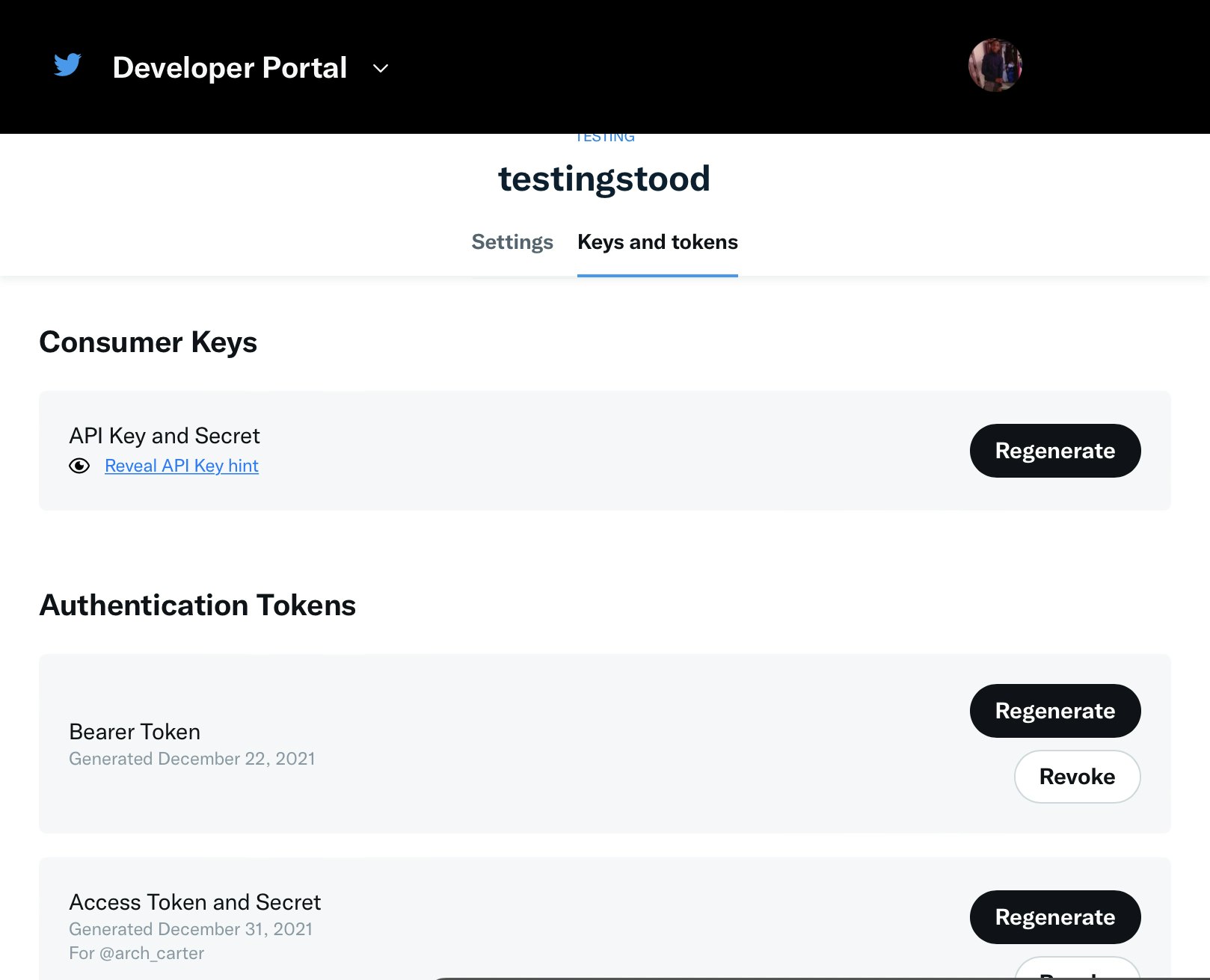
Task: Open the user profile avatar
Action: coord(995,66)
